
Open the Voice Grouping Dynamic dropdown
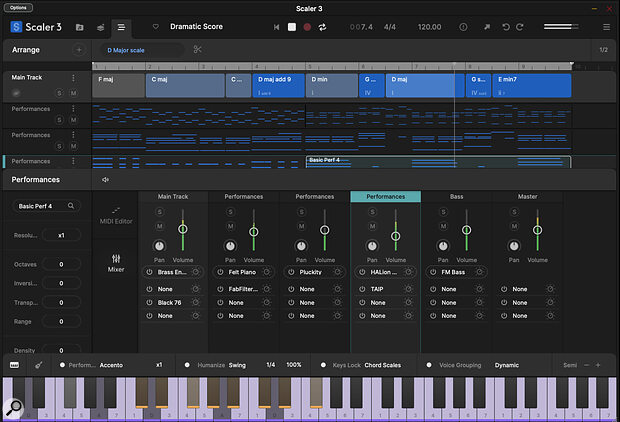point(507,365)
